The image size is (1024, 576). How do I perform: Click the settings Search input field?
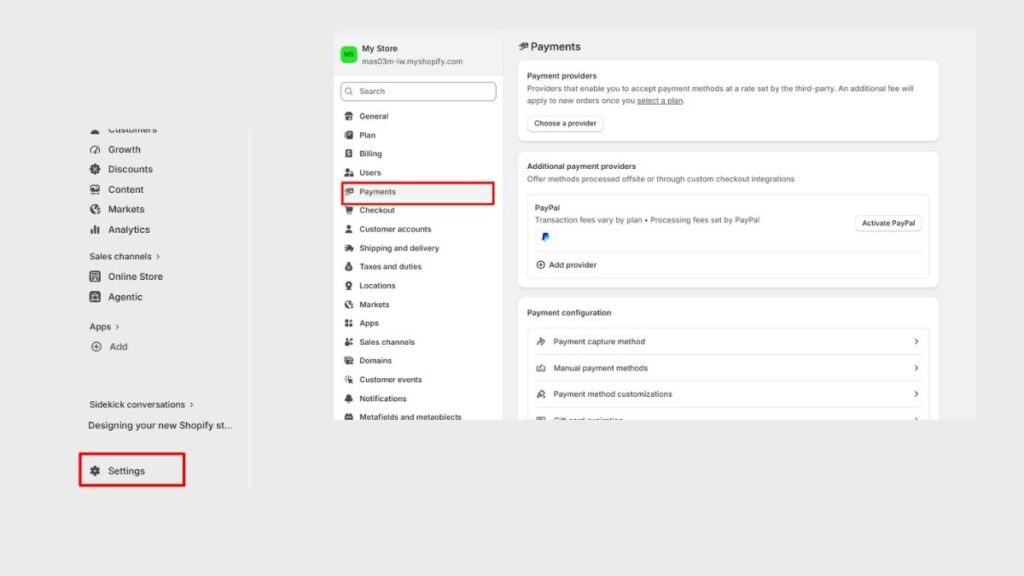click(x=418, y=91)
